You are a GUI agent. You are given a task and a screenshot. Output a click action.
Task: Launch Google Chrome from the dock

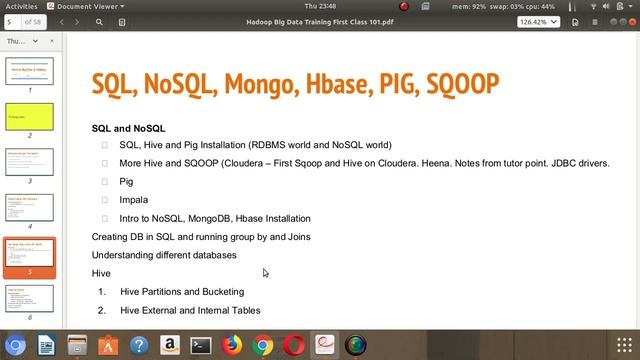[263, 345]
